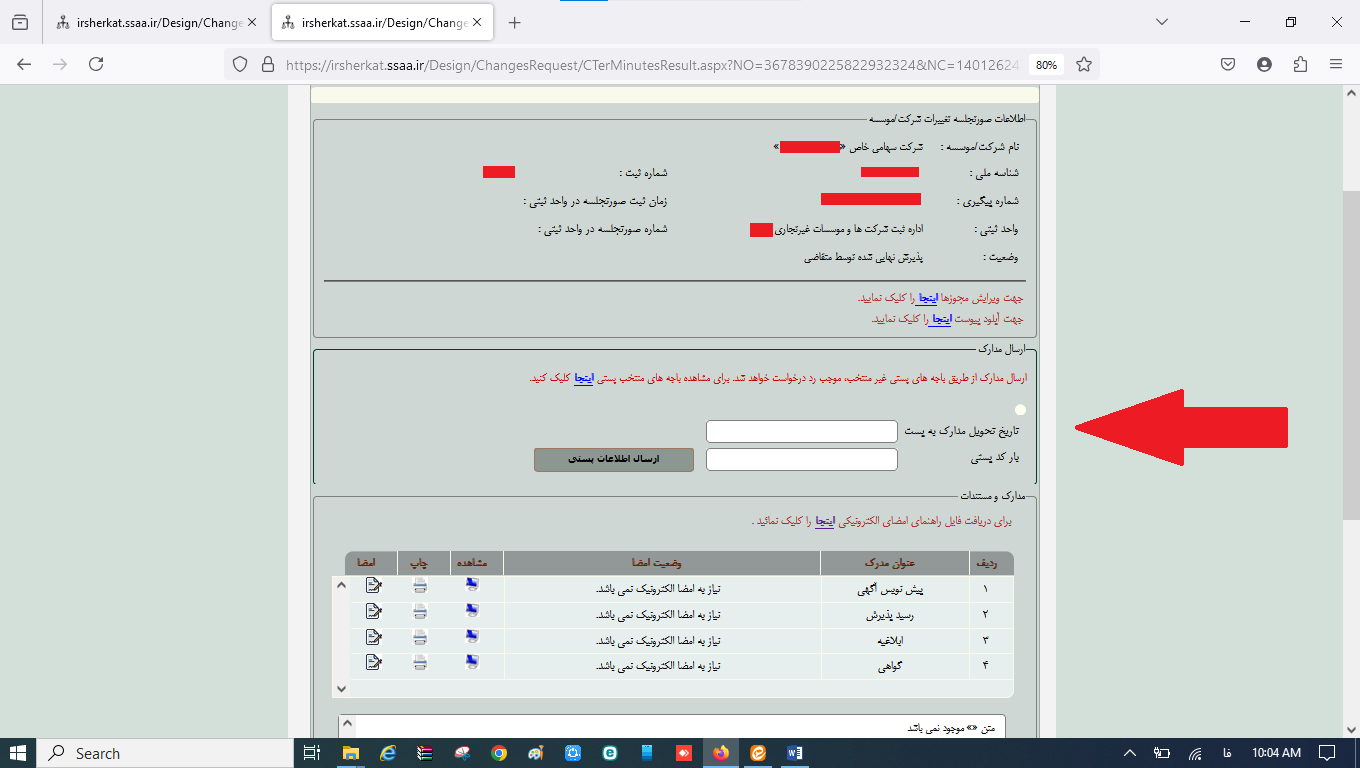This screenshot has width=1360, height=768.
Task: Open the اینجا link for selected post offices
Action: point(584,378)
